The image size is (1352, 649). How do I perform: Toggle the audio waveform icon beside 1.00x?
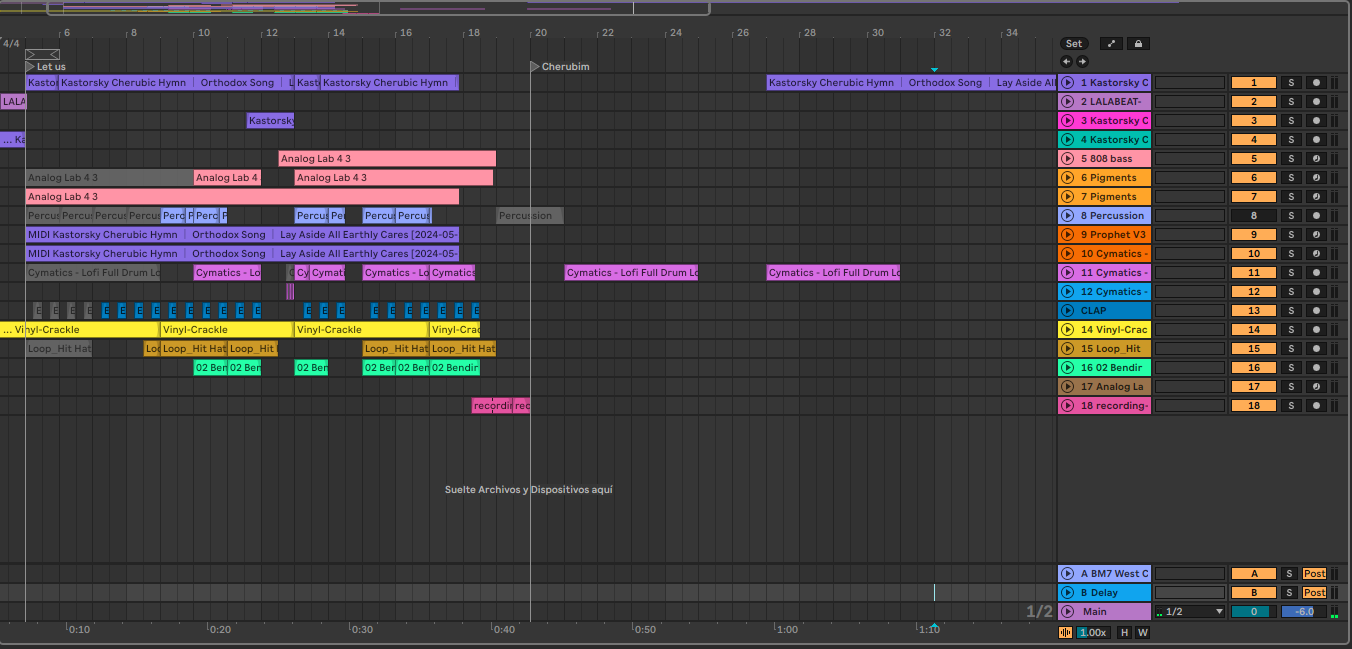1065,633
